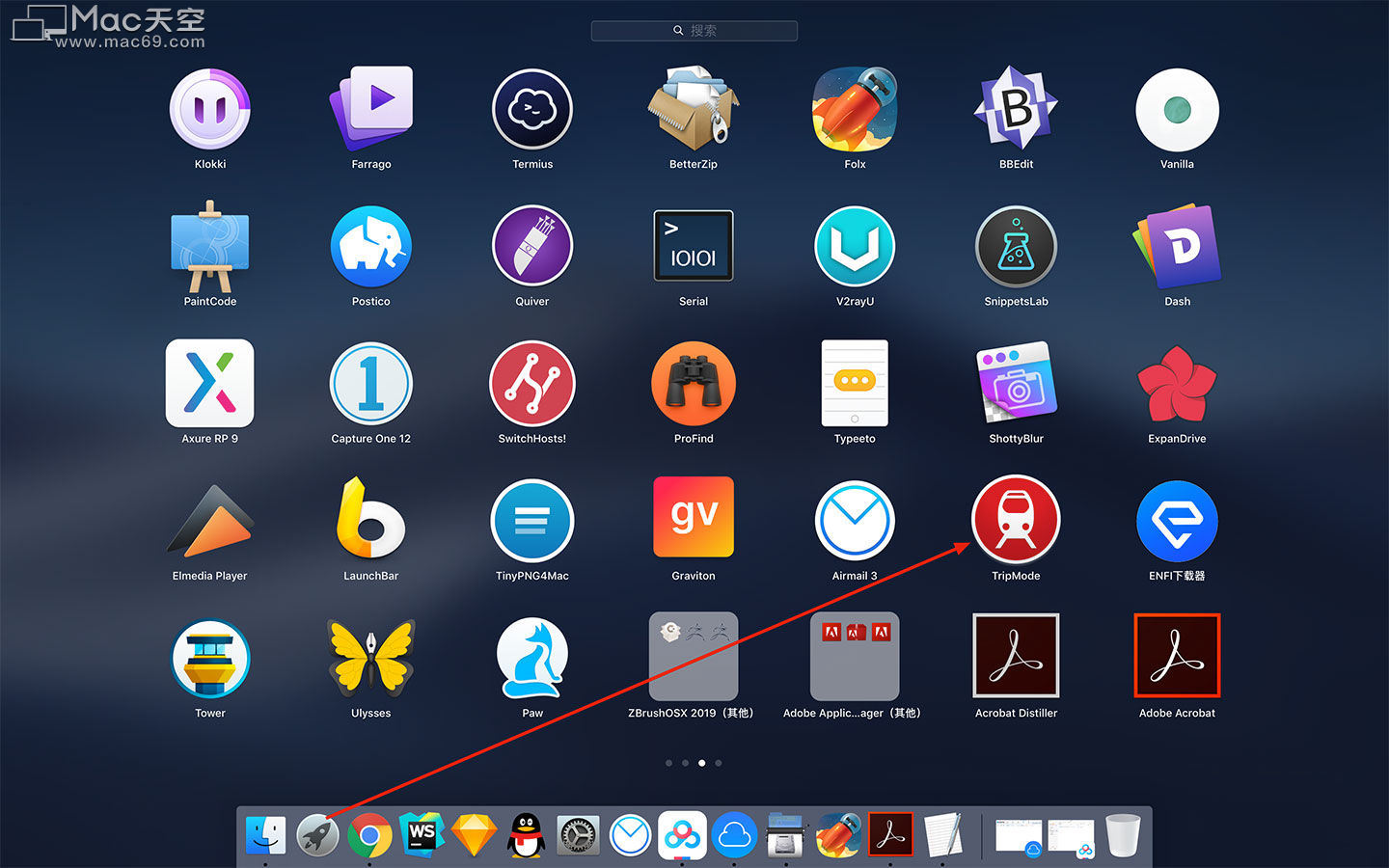The height and width of the screenshot is (868, 1389).
Task: Open WebStorm from the Dock
Action: pos(422,834)
